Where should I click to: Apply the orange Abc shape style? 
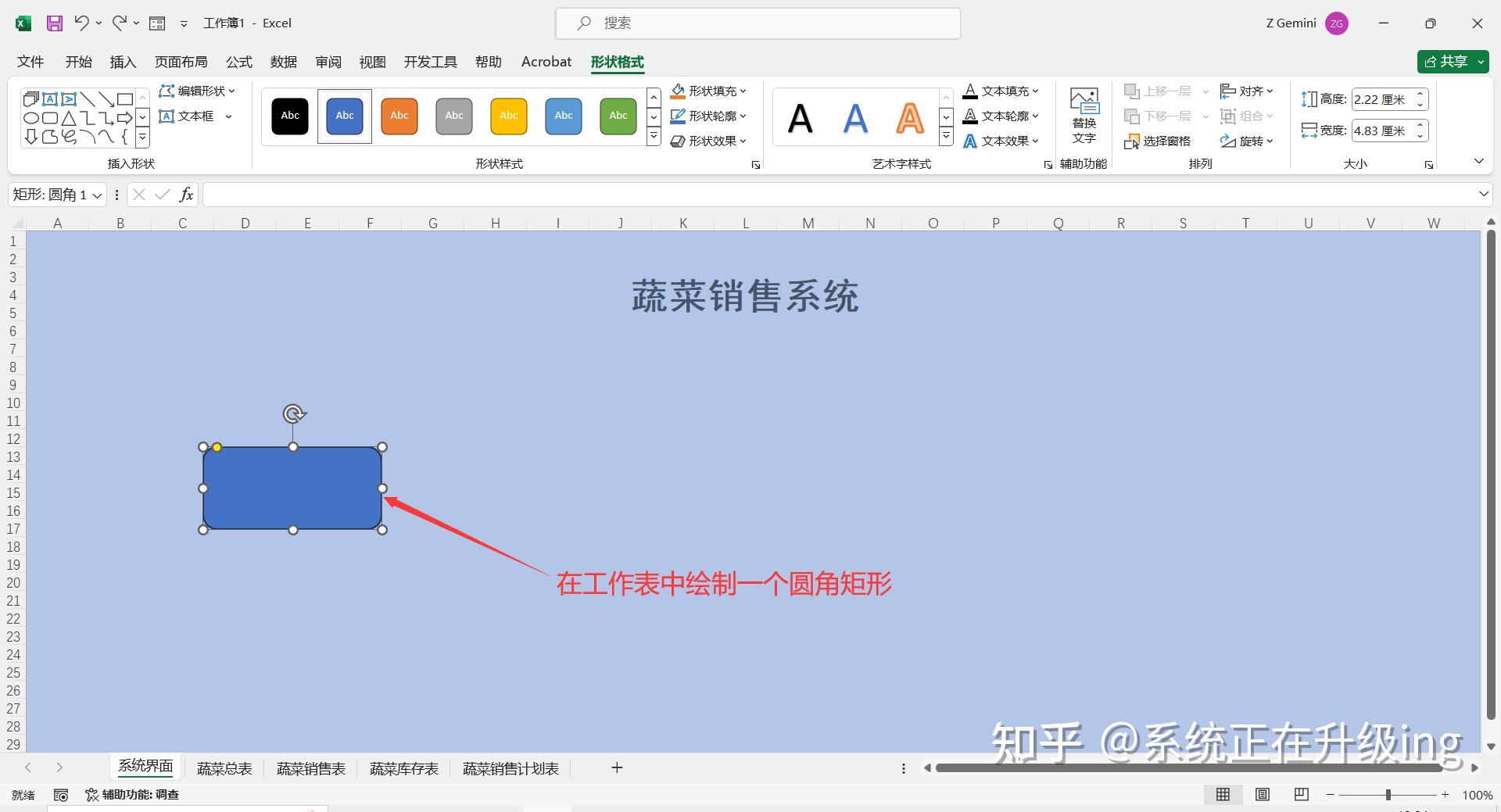pyautogui.click(x=399, y=116)
